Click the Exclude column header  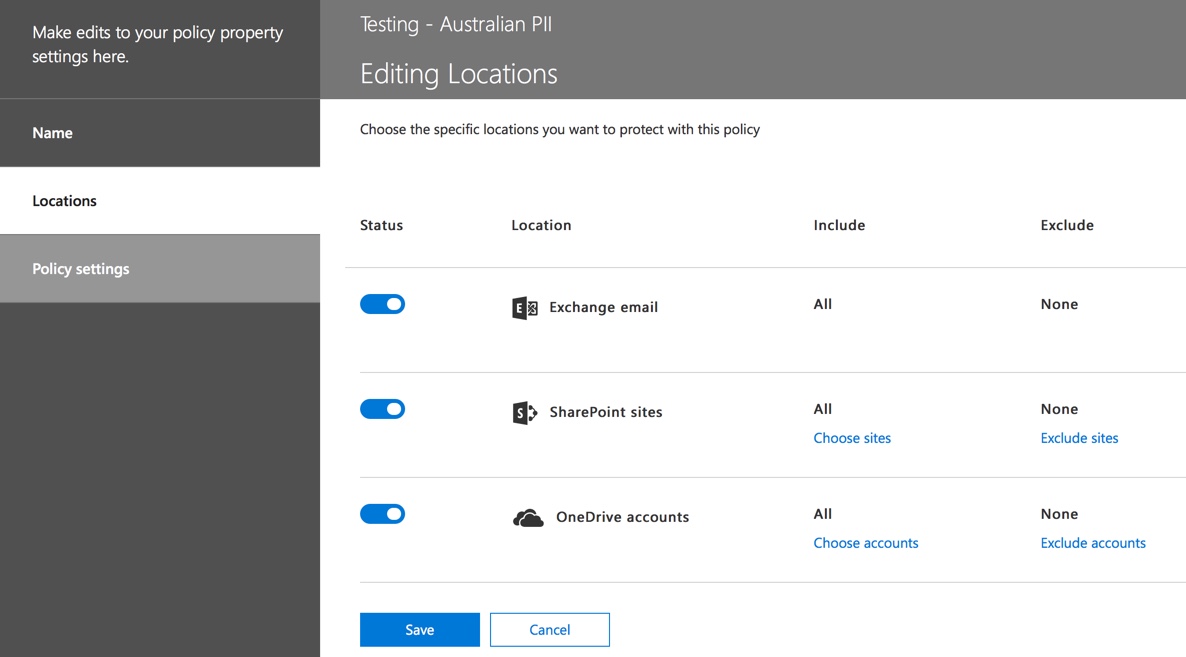point(1066,225)
